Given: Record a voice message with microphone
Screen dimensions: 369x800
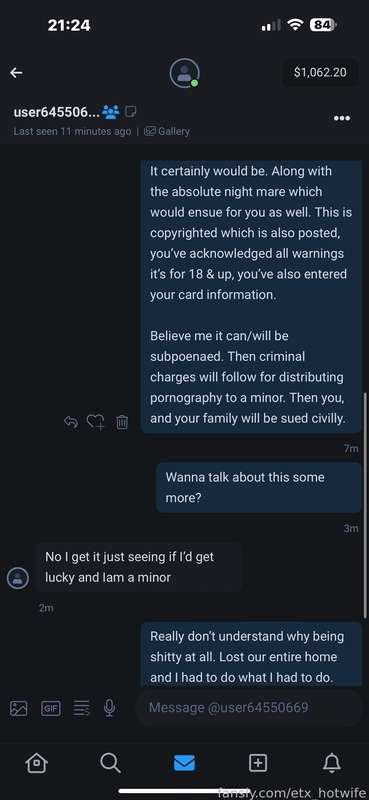Looking at the screenshot, I should tap(109, 708).
